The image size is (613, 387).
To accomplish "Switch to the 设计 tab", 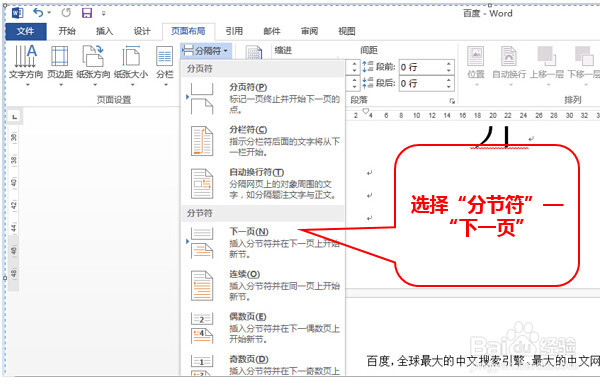I will (142, 31).
